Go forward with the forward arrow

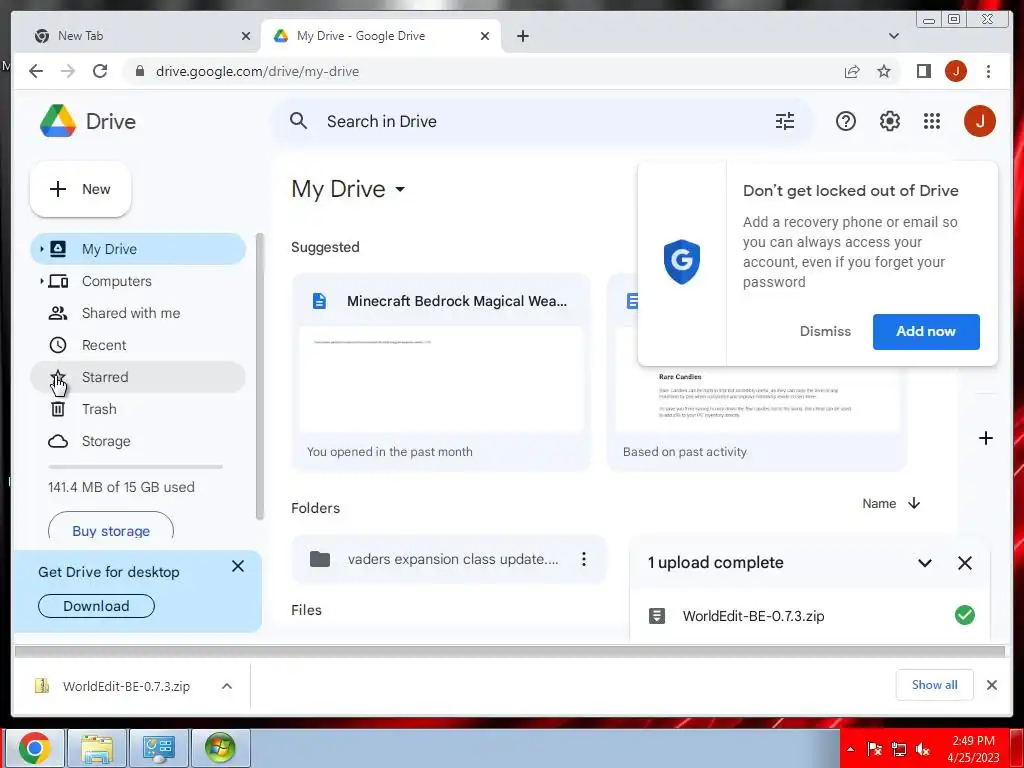click(x=68, y=71)
